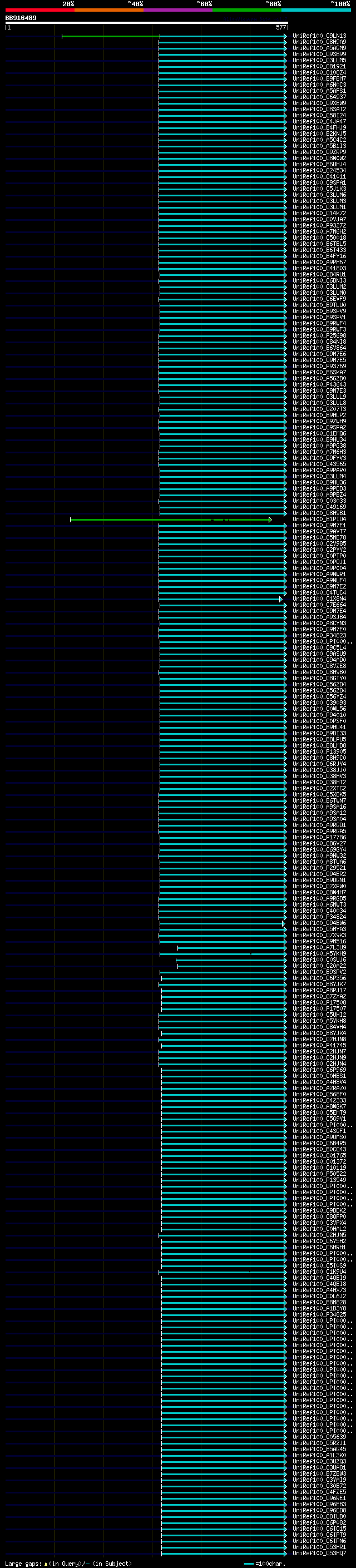The height and width of the screenshot is (1568, 356).
Task: Select label UniRef100_Q9ZRP9
Action: (x=319, y=152)
